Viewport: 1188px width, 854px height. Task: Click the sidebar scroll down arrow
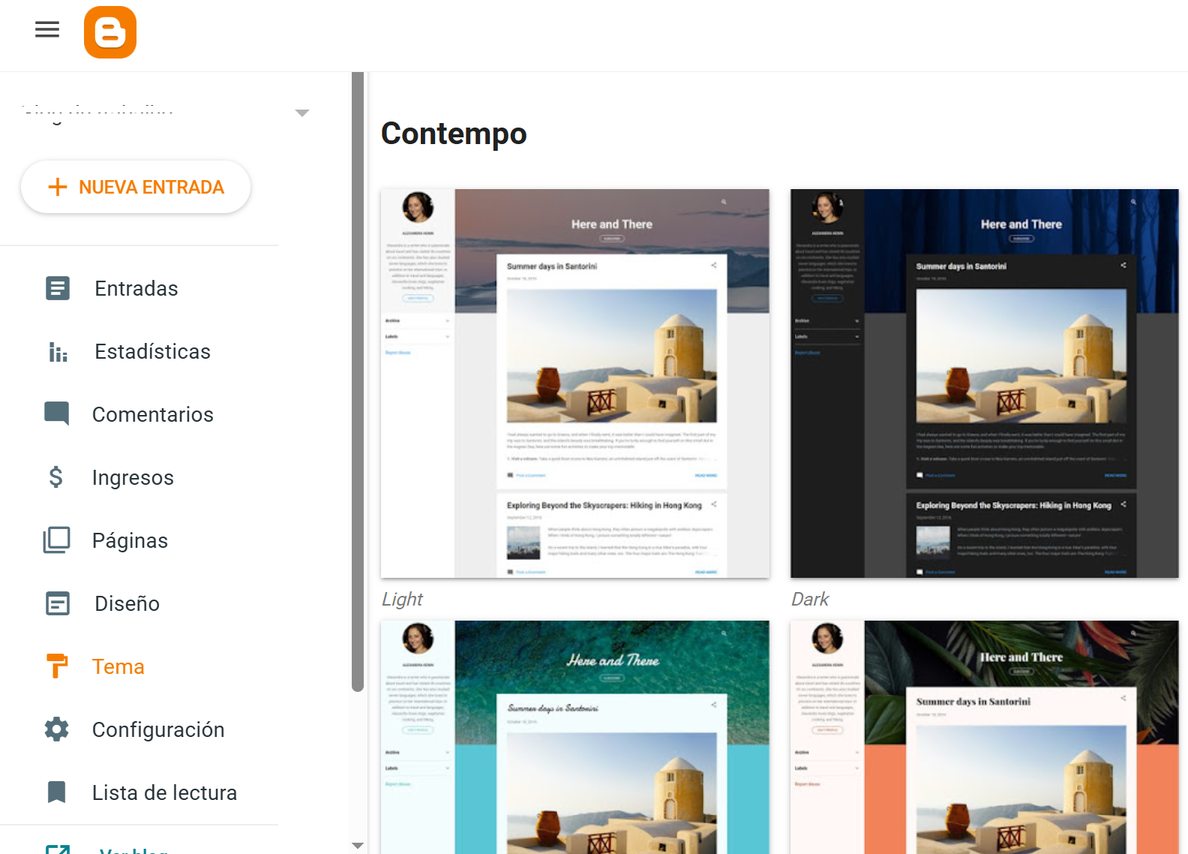(x=358, y=845)
